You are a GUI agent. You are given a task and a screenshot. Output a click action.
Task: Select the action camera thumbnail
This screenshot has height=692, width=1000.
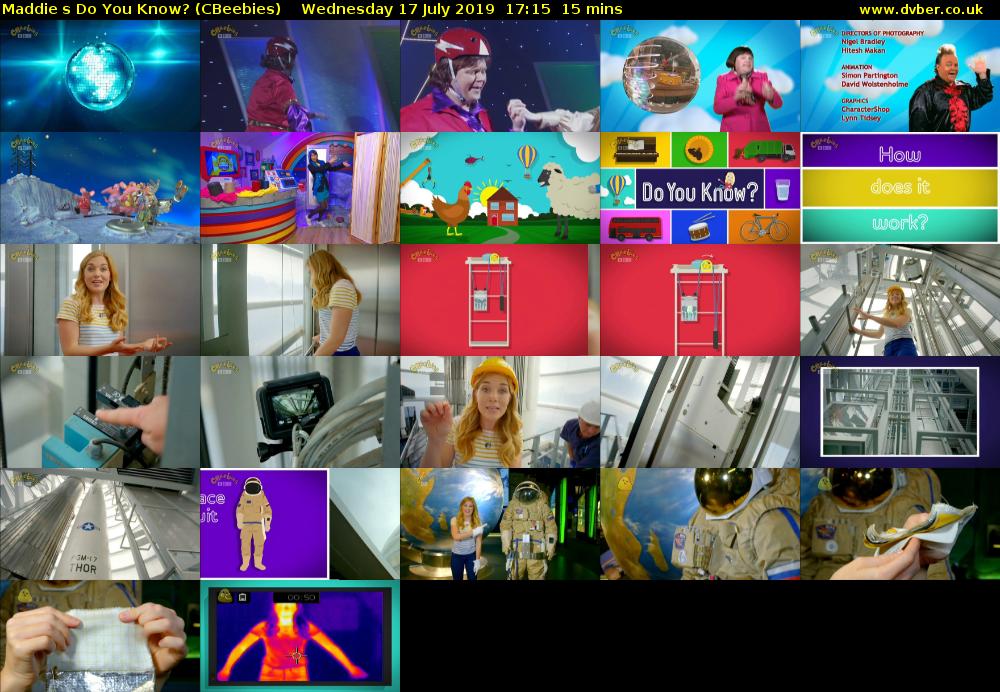pyautogui.click(x=300, y=412)
